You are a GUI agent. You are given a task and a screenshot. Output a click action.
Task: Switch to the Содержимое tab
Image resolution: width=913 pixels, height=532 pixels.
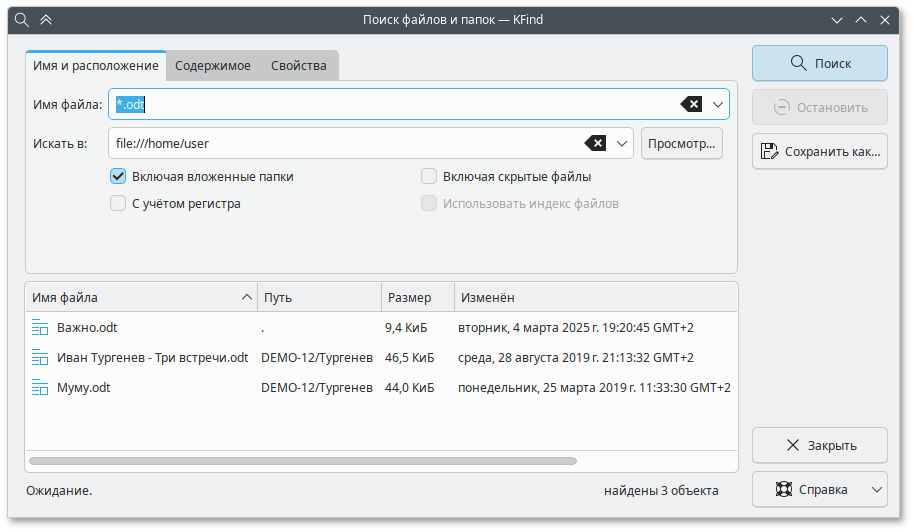(213, 66)
